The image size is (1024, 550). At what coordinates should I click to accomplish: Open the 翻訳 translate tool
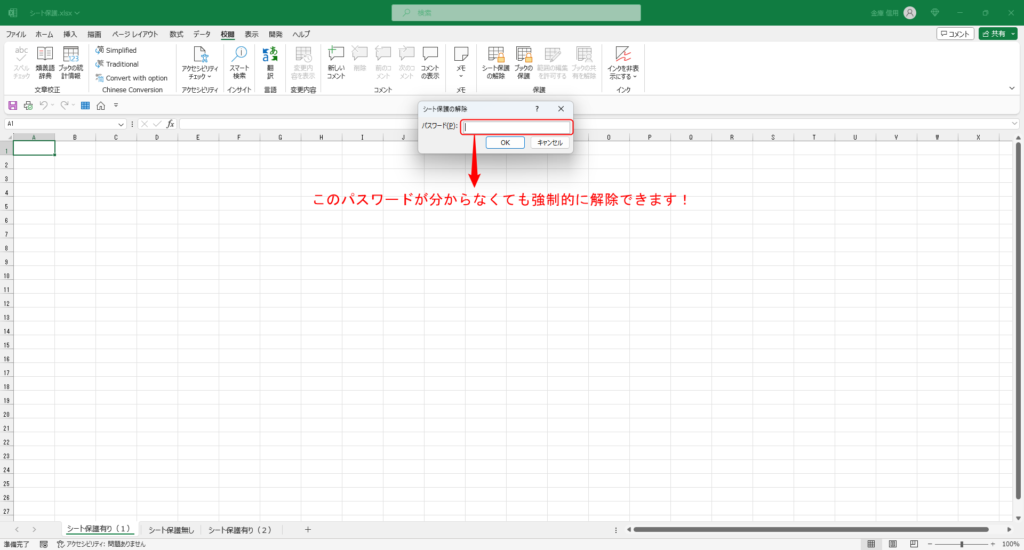coord(270,63)
